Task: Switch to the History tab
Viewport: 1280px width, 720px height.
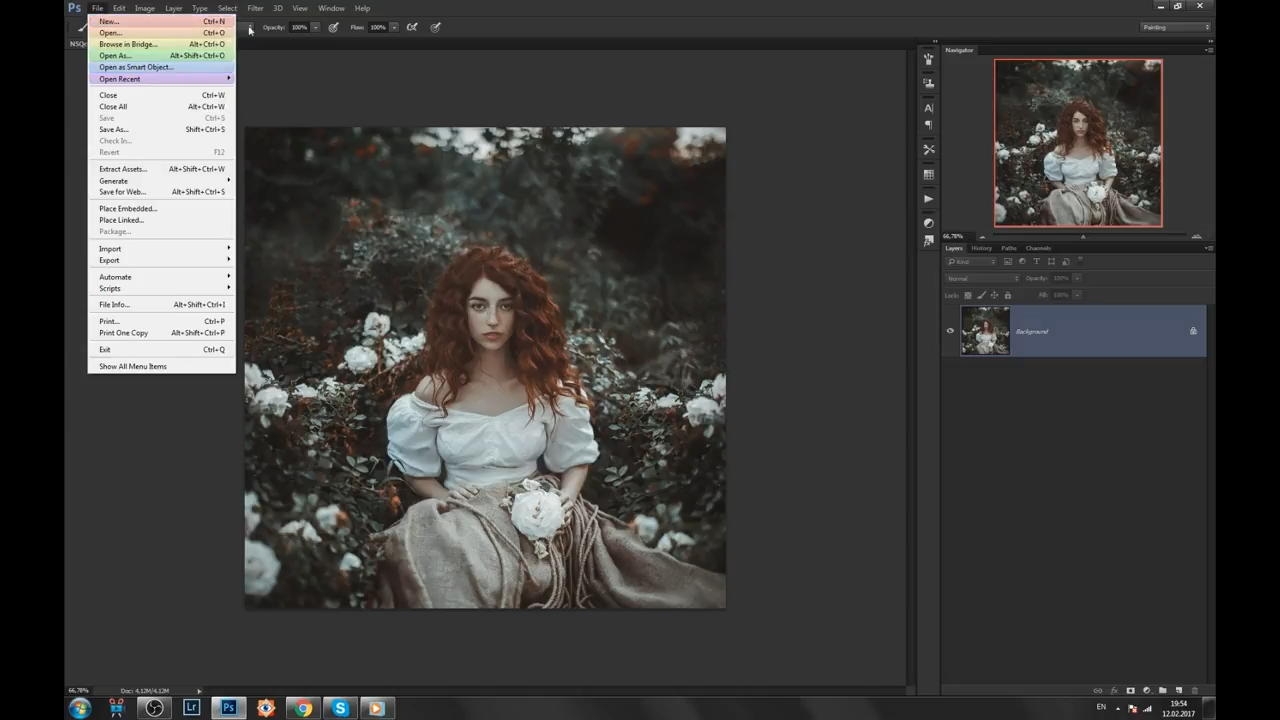Action: click(981, 248)
